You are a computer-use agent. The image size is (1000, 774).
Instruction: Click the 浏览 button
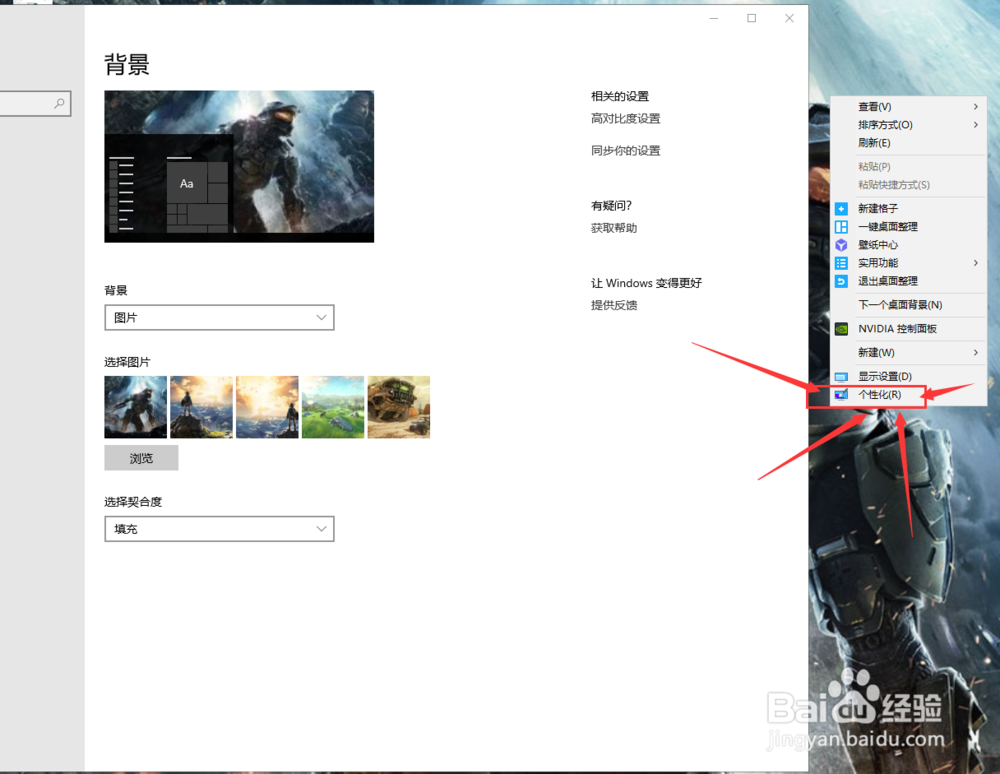point(141,458)
